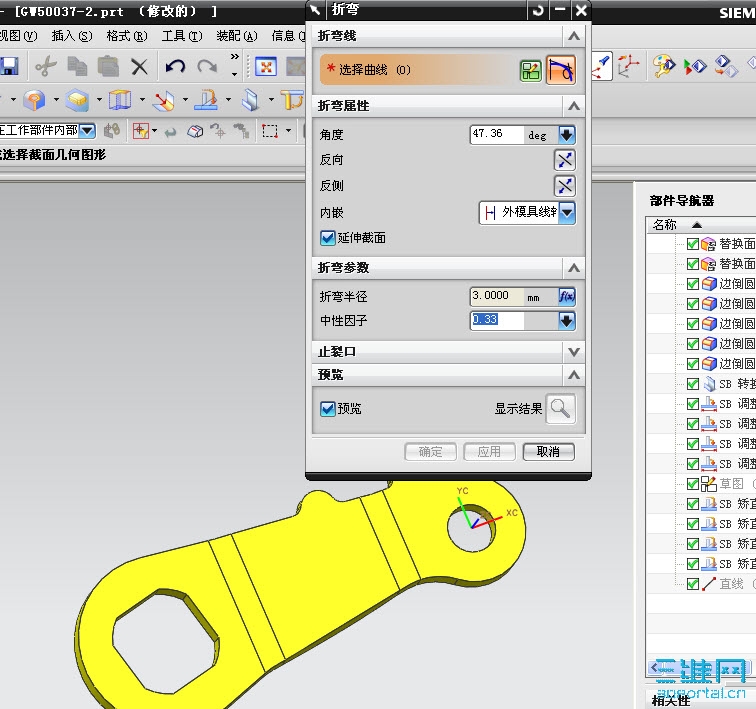Screen dimensions: 756x709
Task: Undo the last action with the Undo arrow
Action: [x=175, y=67]
